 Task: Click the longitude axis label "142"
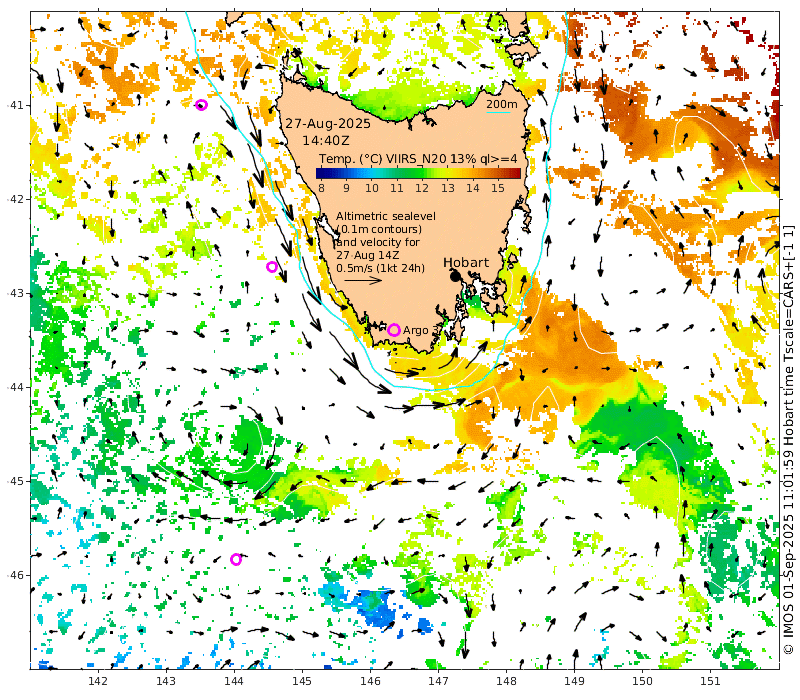(98, 681)
